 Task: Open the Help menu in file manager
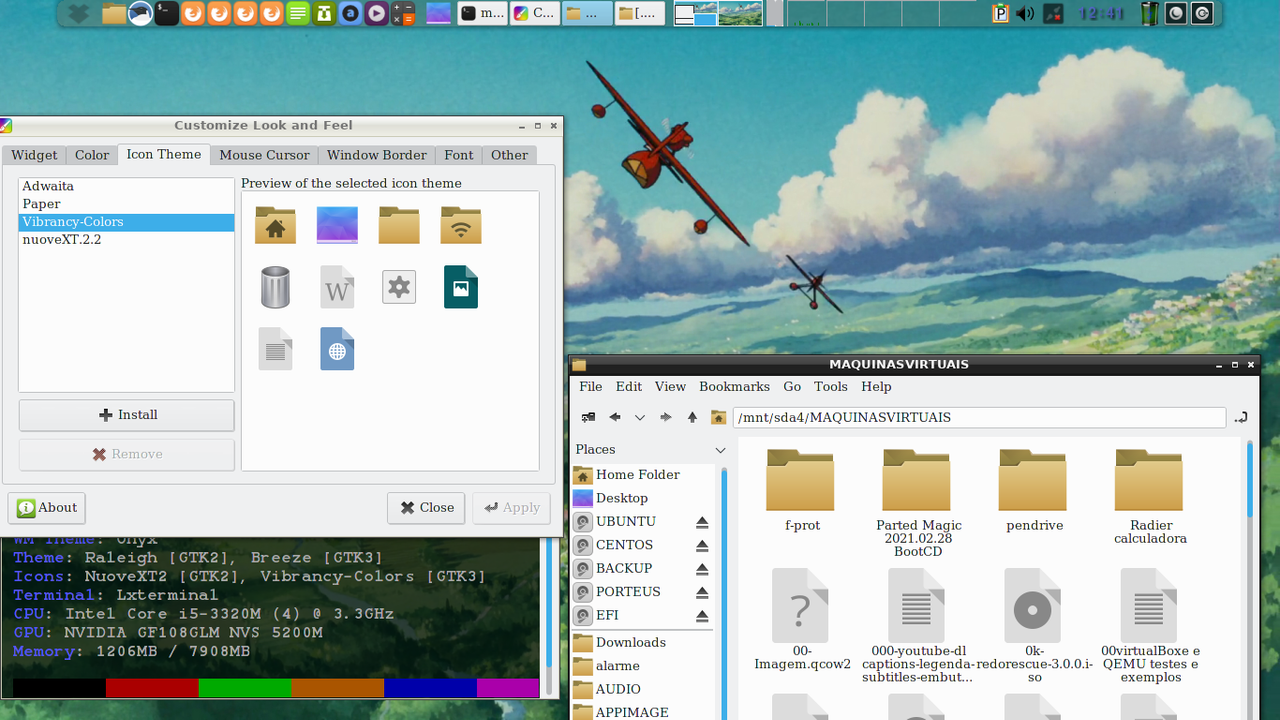pos(876,387)
